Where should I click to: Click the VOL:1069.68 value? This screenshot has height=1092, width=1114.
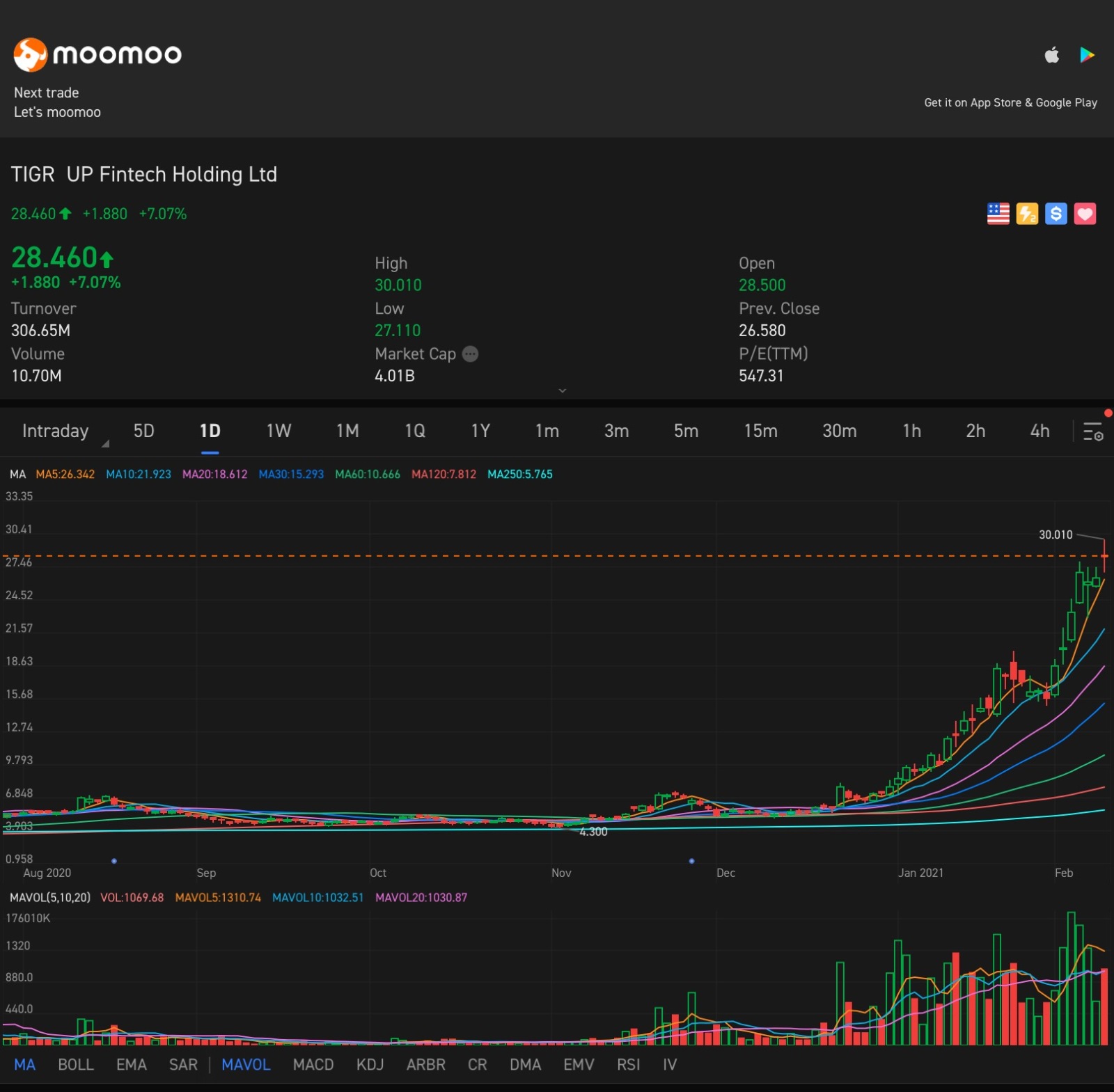(x=132, y=897)
